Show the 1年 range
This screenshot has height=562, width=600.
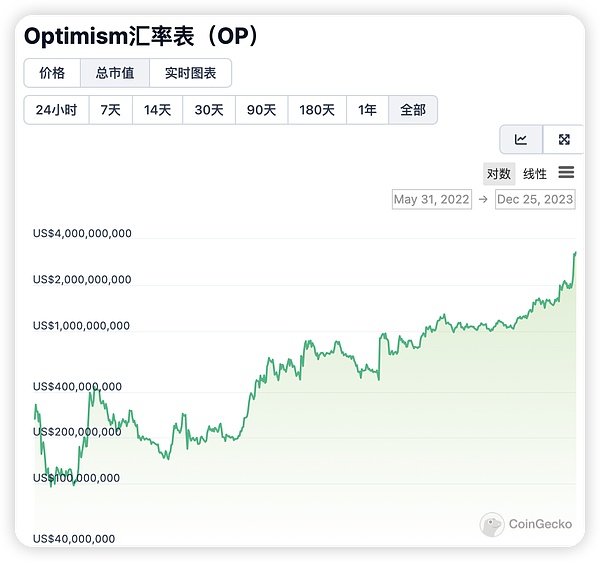tap(368, 110)
